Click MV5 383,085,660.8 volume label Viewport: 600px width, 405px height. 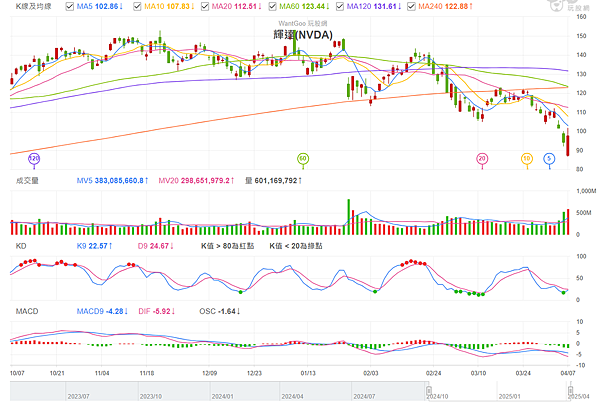pos(112,180)
